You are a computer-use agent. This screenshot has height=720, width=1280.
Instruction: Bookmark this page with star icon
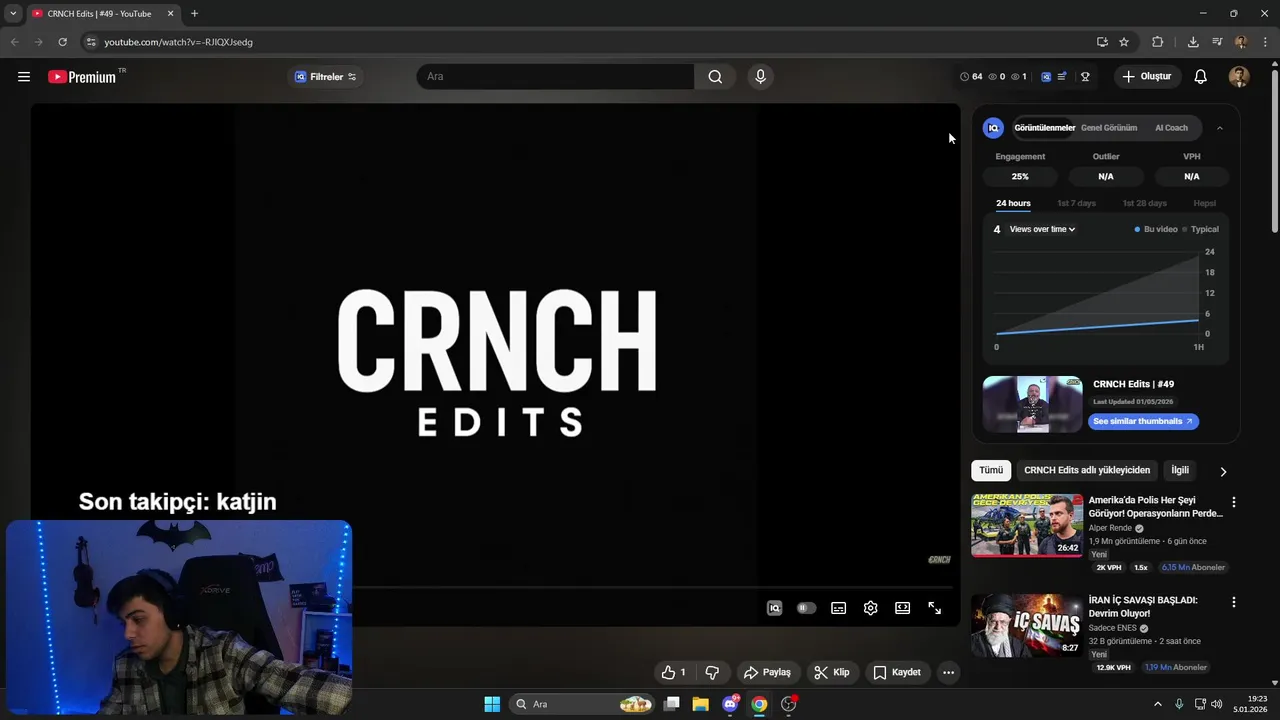coord(1124,42)
